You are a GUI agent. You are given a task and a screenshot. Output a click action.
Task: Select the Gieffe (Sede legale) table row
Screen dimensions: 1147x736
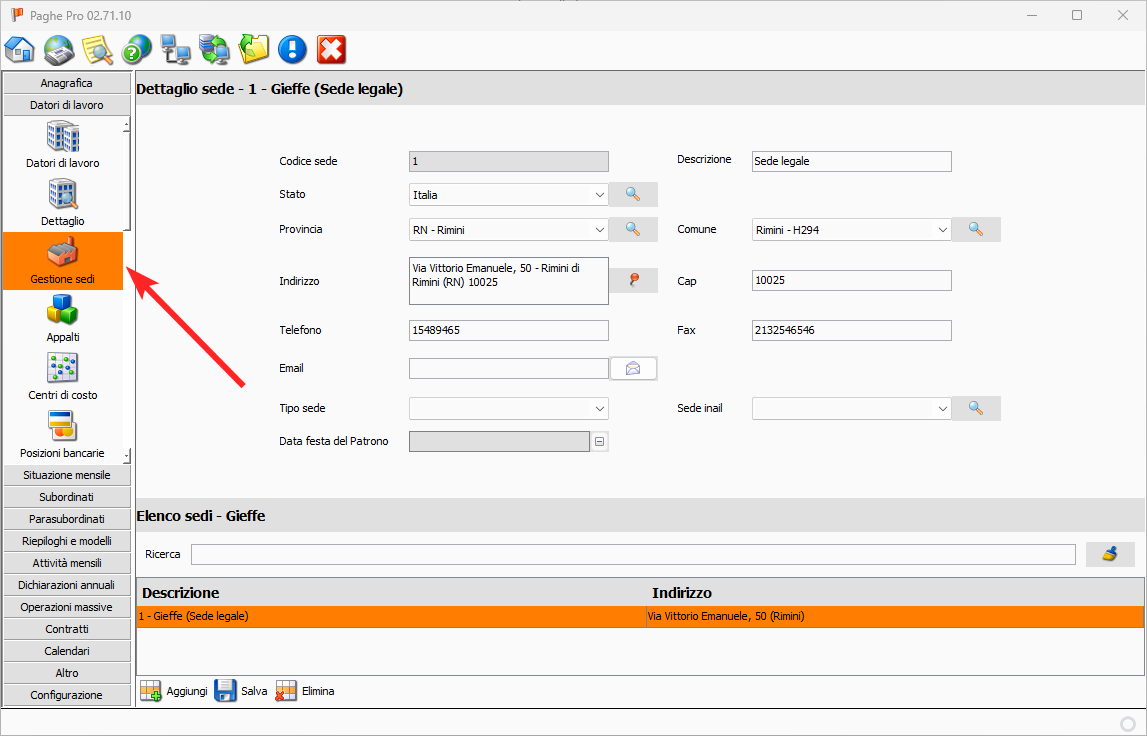(390, 617)
